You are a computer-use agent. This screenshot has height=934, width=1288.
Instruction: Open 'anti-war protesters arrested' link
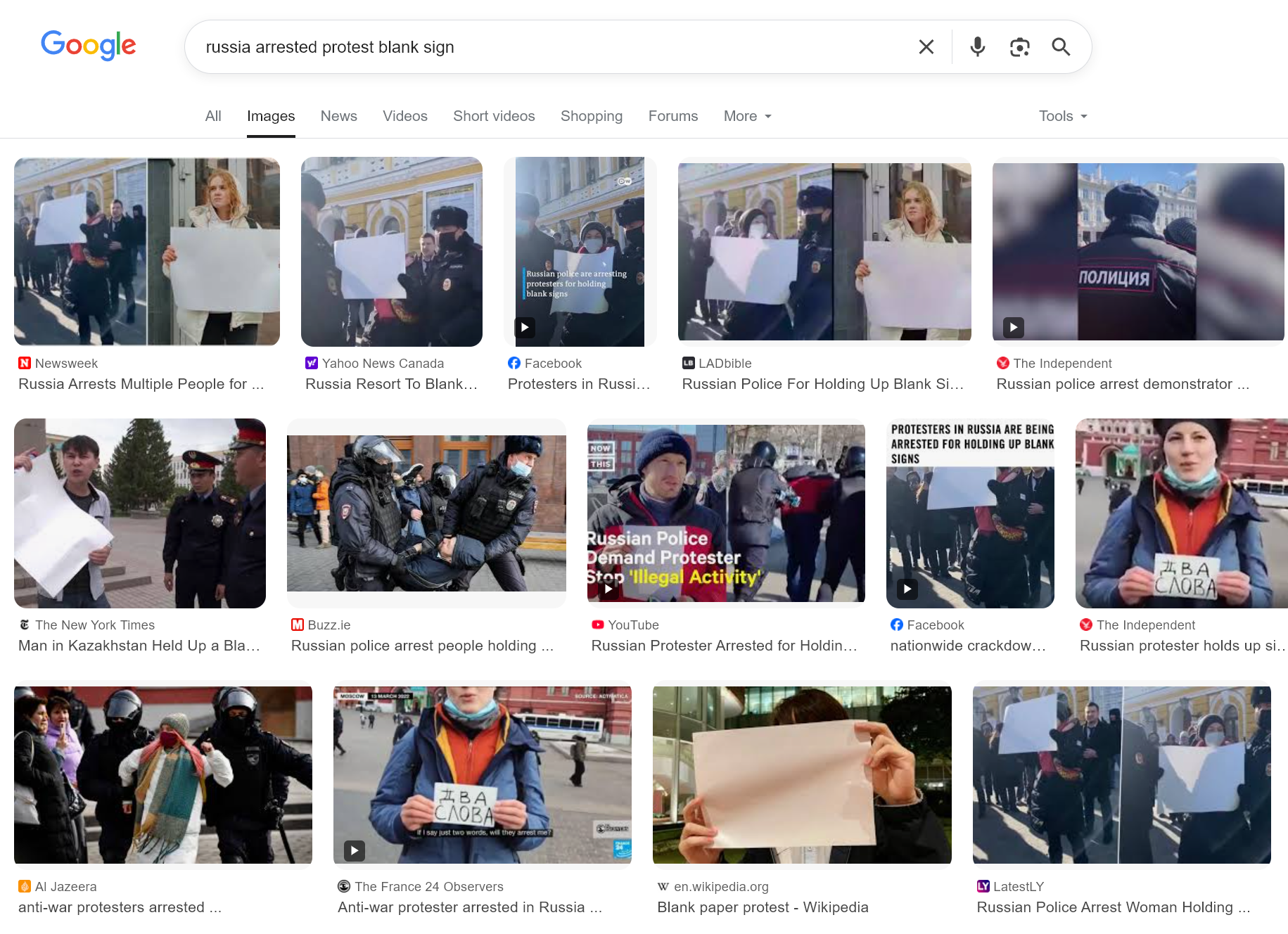tap(120, 907)
